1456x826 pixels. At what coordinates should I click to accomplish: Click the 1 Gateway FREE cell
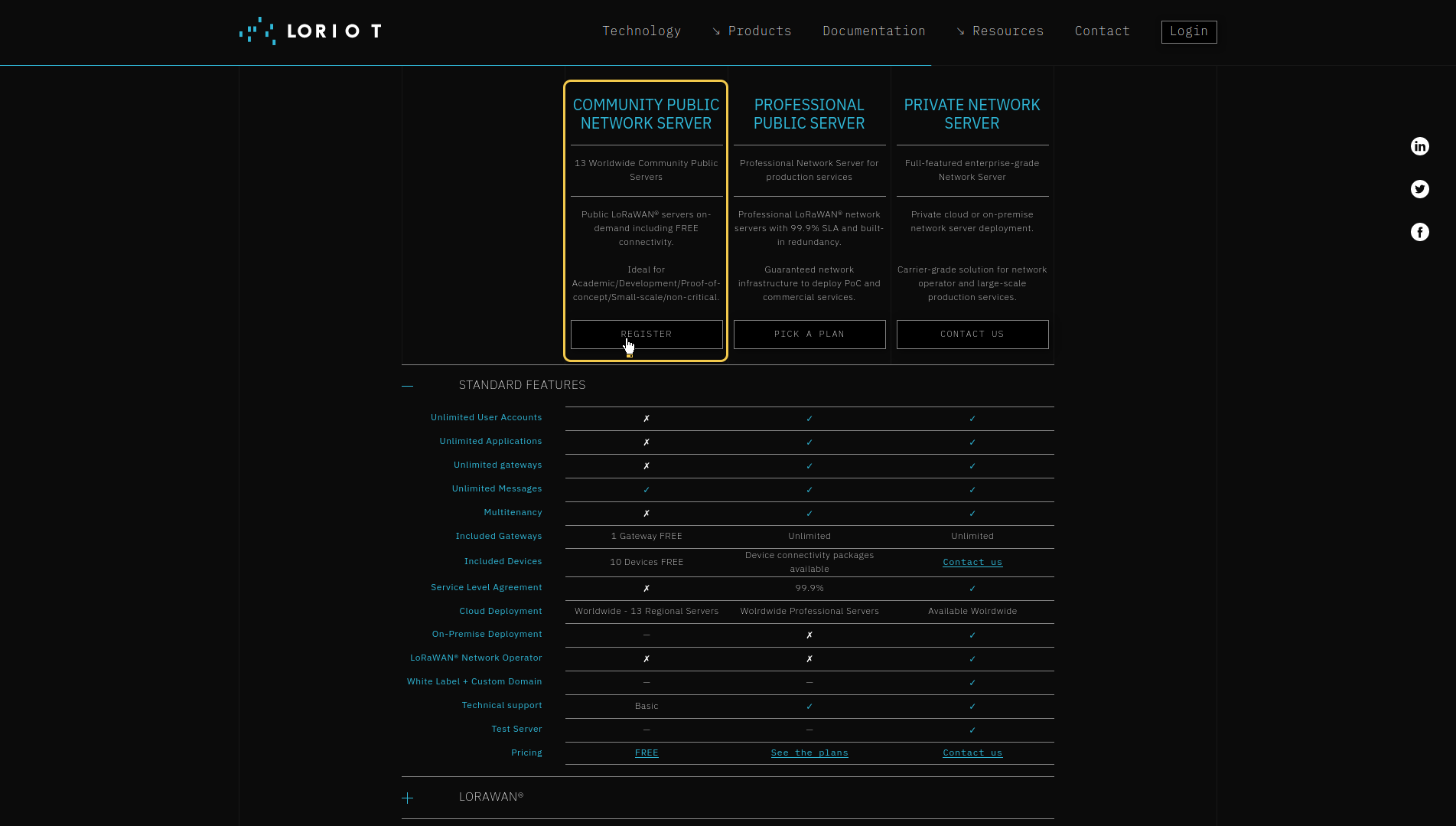click(x=647, y=537)
